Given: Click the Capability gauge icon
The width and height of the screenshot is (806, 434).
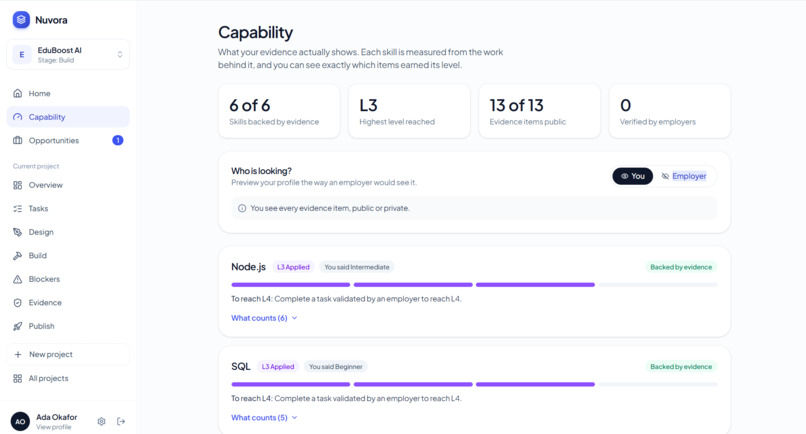Looking at the screenshot, I should pyautogui.click(x=17, y=117).
